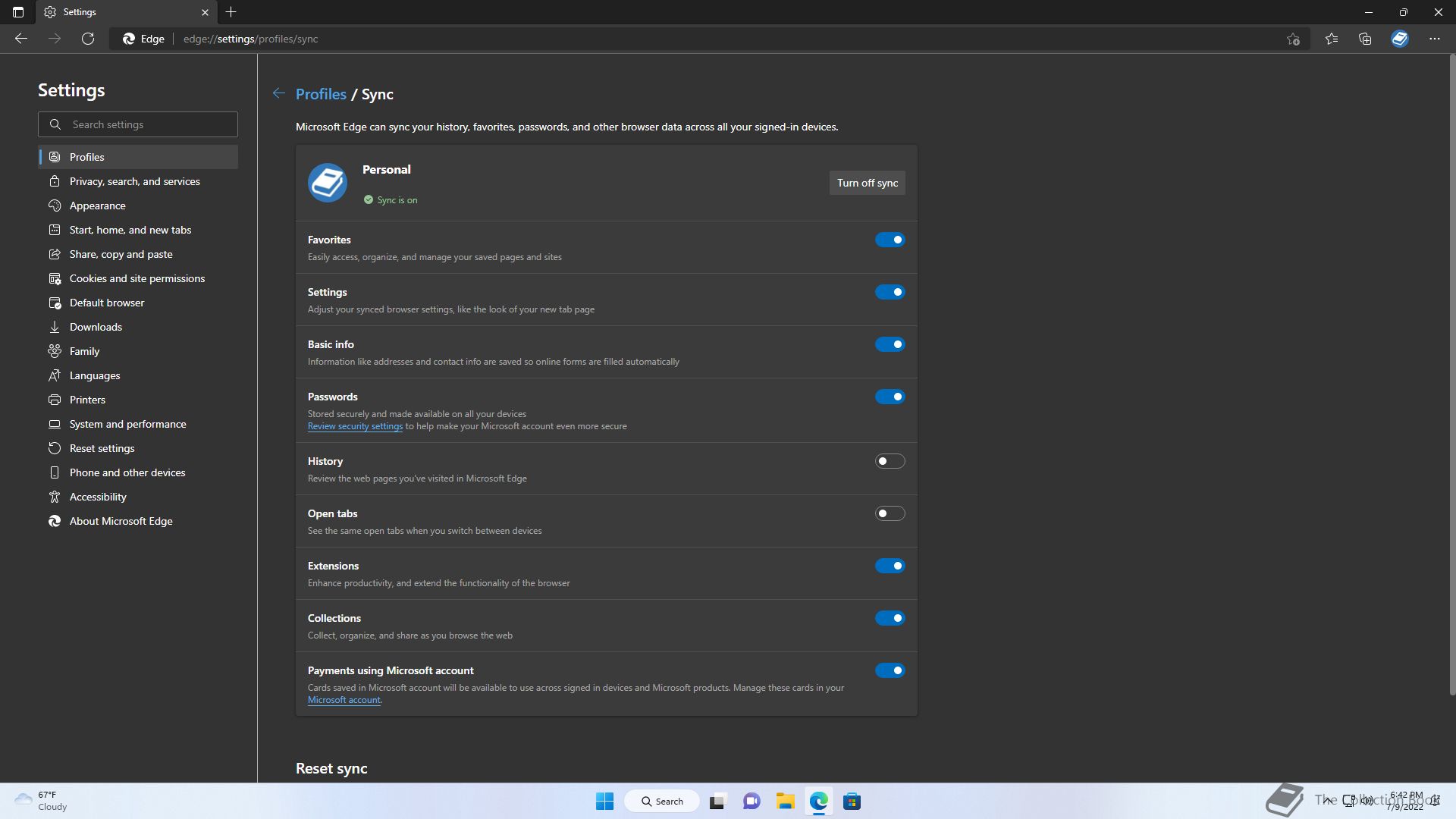Click the Appearance icon in sidebar

coord(55,206)
